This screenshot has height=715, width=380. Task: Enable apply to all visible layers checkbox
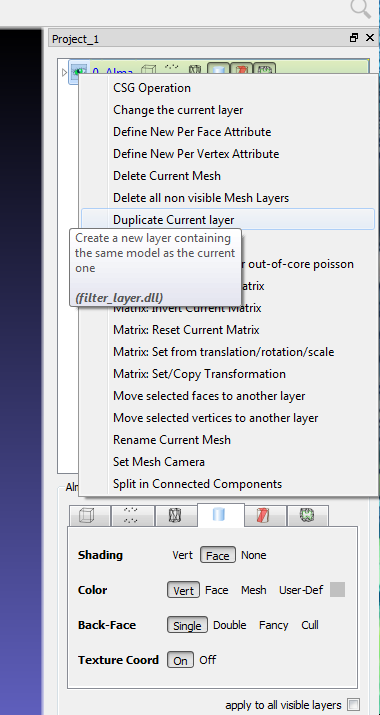point(354,705)
